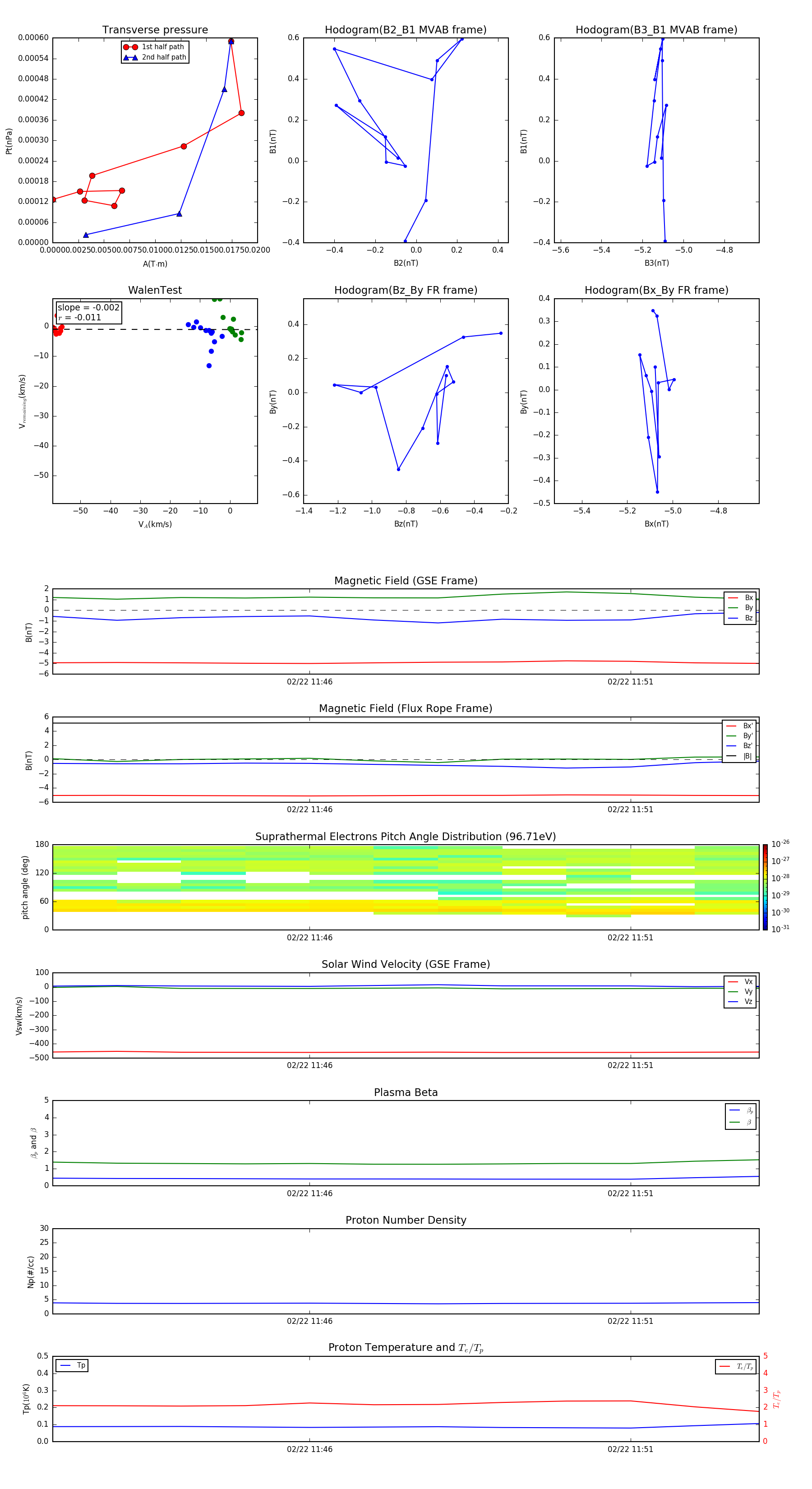Viewport: 812px width, 1489px height.
Task: Click the 'βp' legend entry in Plasma Beta
Action: pos(741,1110)
